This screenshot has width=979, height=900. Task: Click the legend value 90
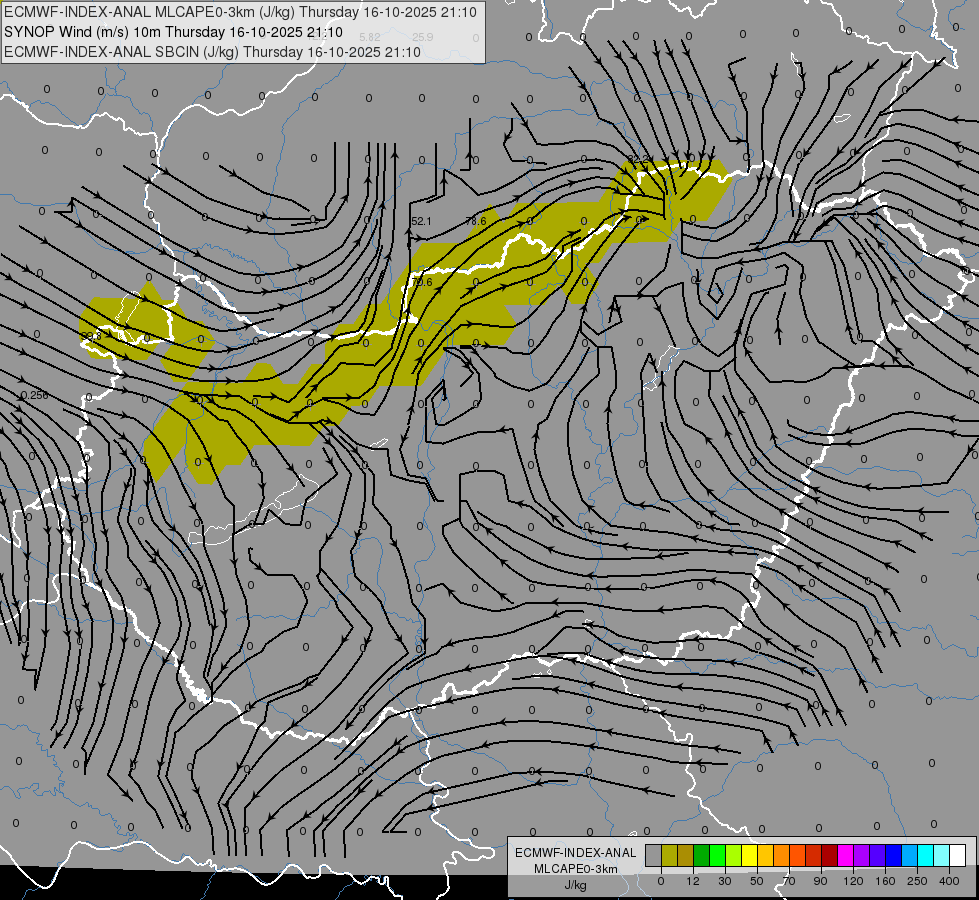820,881
